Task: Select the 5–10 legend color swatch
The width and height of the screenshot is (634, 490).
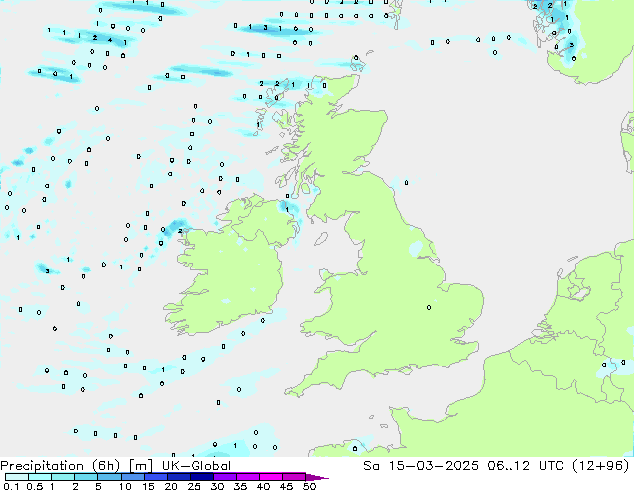Action: coord(109,477)
